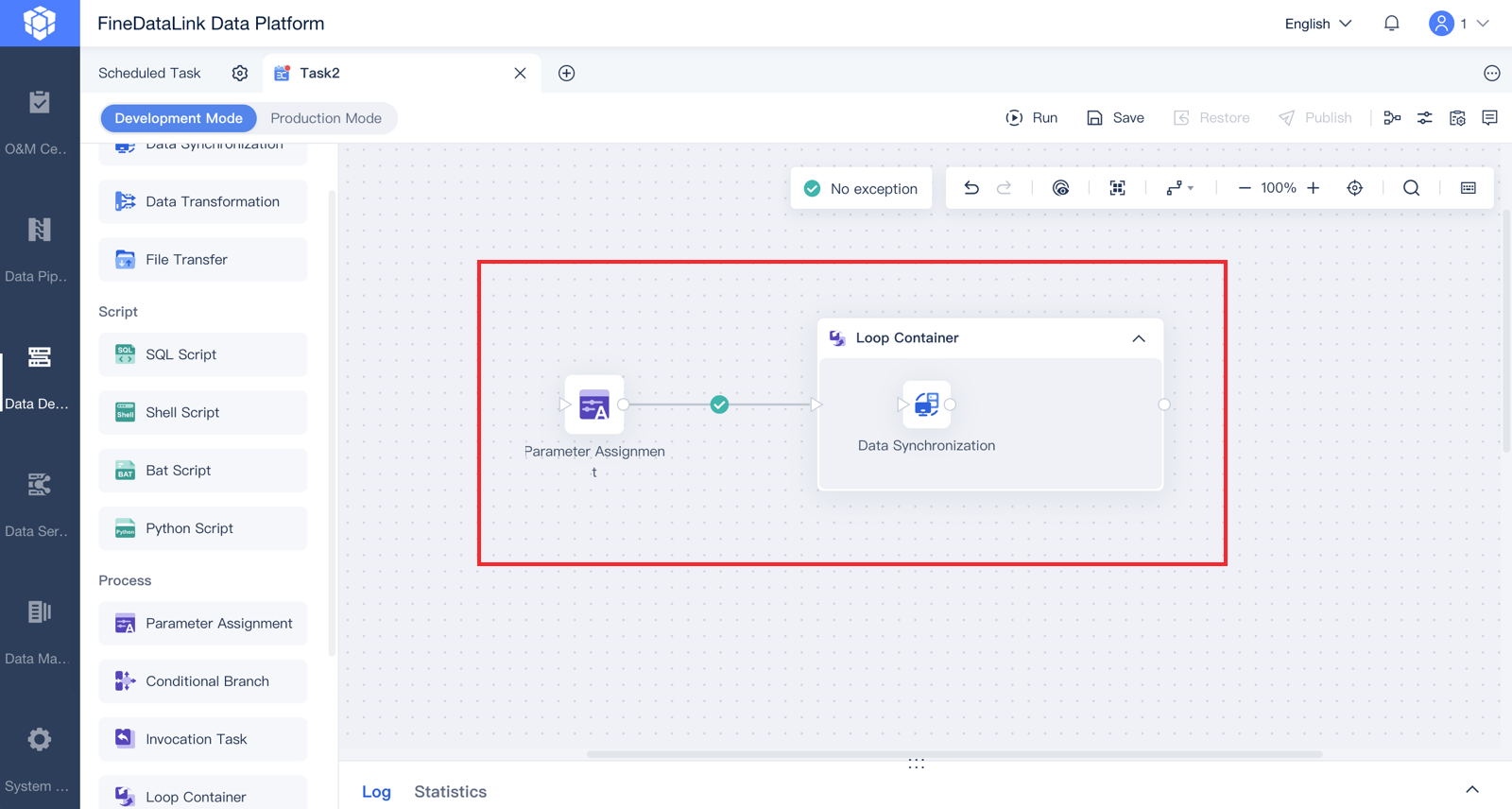Click the FineDataLink logo icon

click(40, 23)
